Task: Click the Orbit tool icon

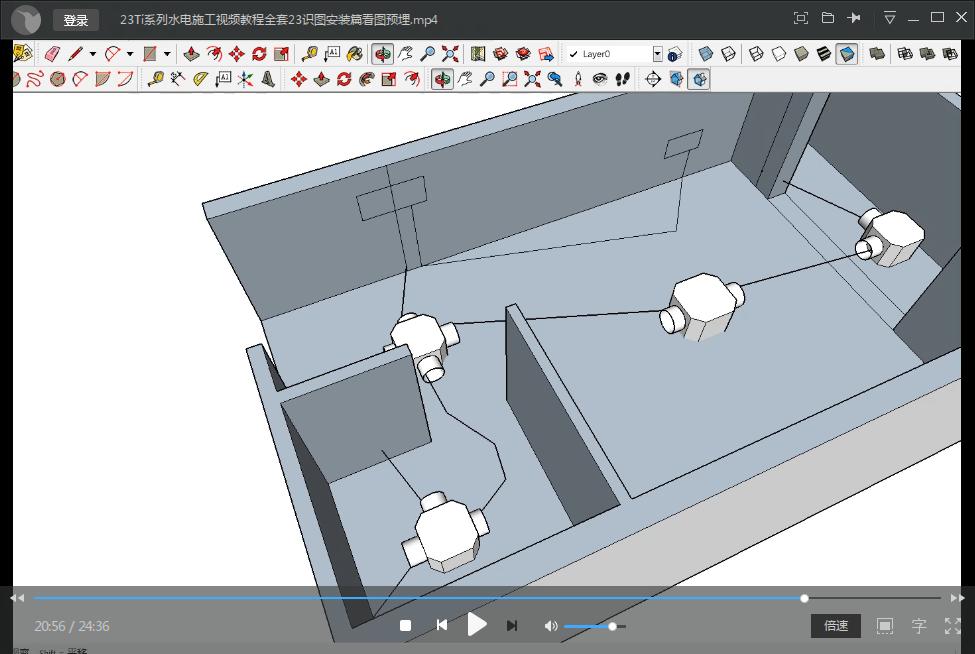Action: pos(382,54)
